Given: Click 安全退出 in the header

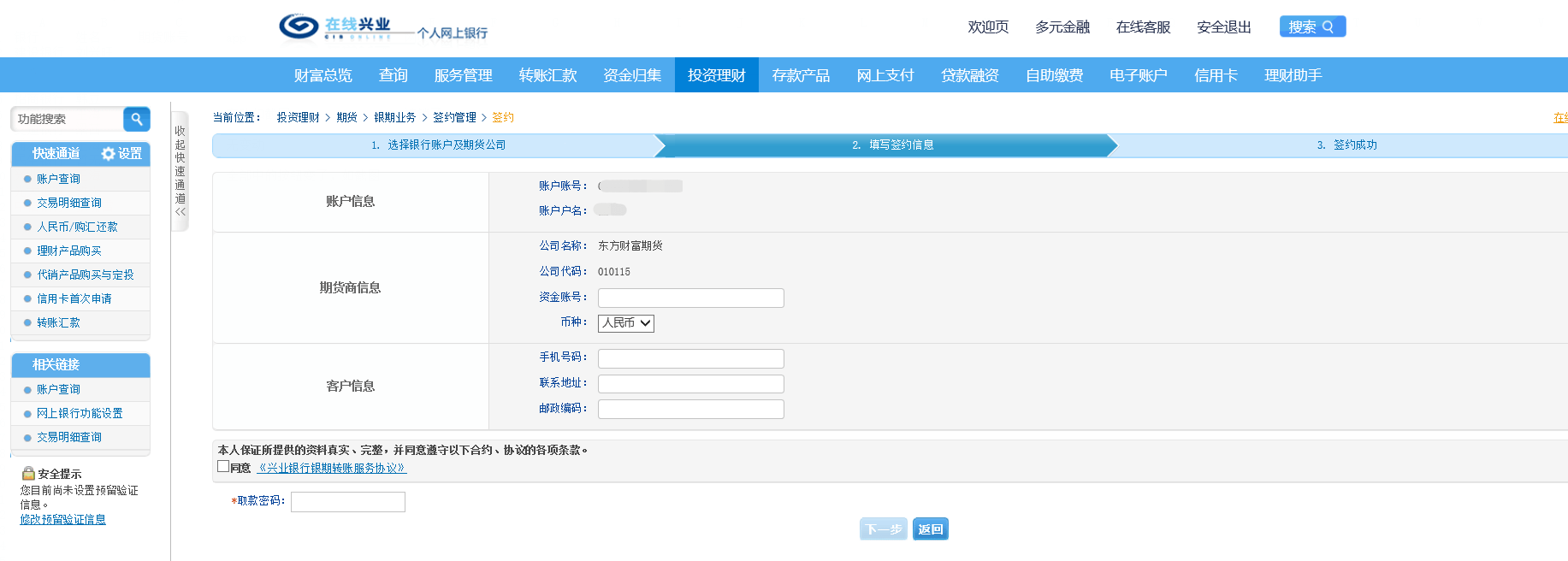Looking at the screenshot, I should tap(1223, 27).
